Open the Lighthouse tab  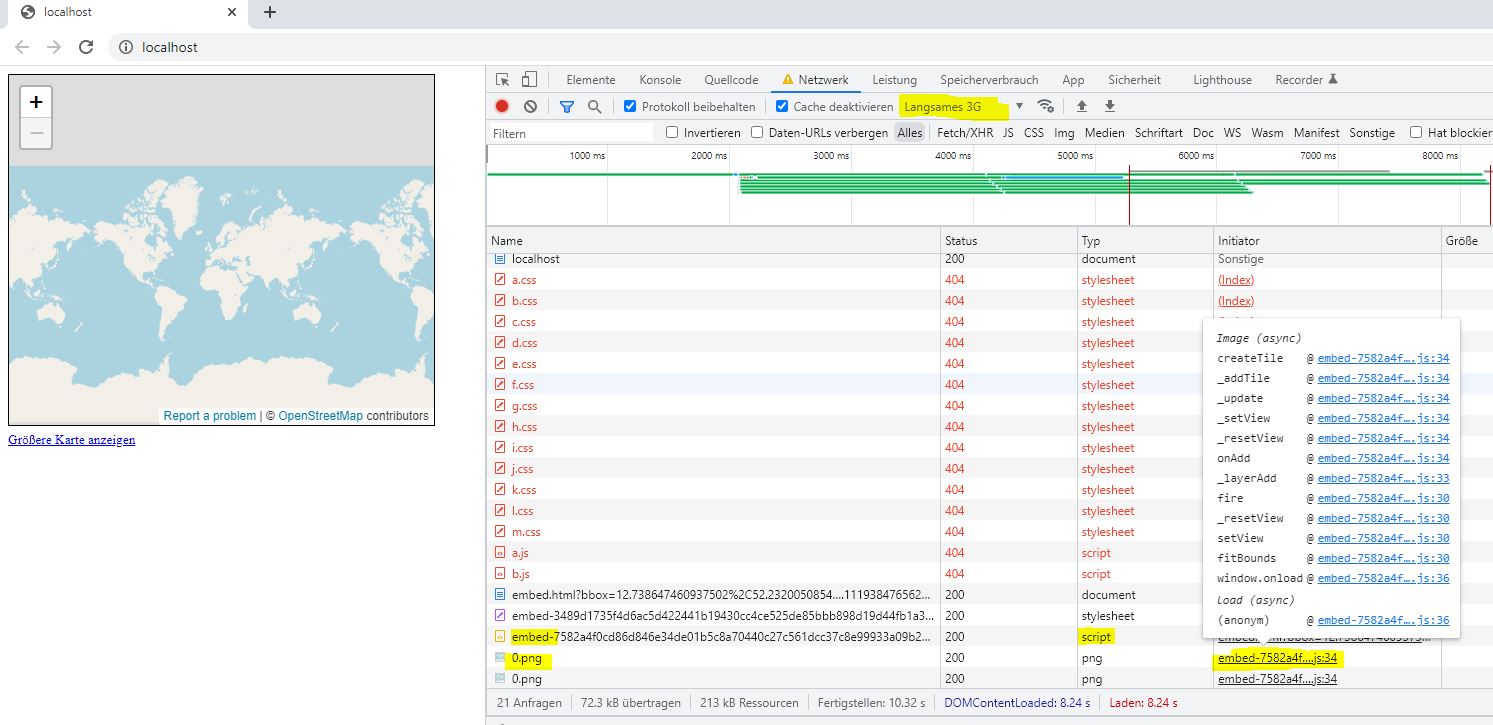point(1222,80)
